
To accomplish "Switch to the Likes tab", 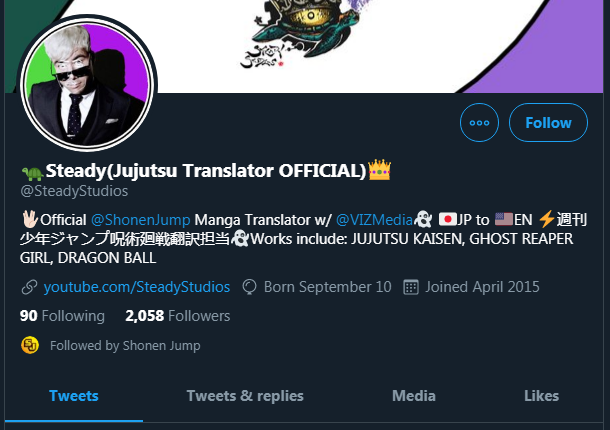I will 542,396.
